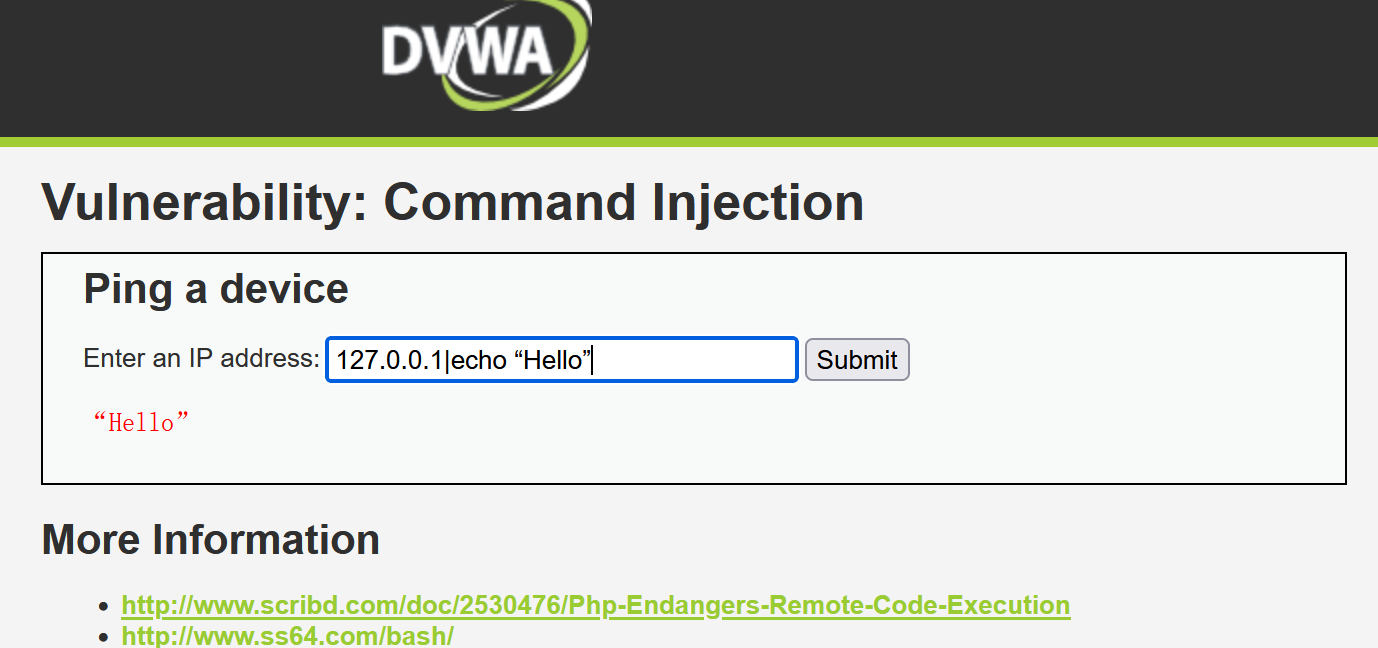Place cursor on "127.0.0.1" in the input
The width and height of the screenshot is (1378, 648).
click(390, 360)
